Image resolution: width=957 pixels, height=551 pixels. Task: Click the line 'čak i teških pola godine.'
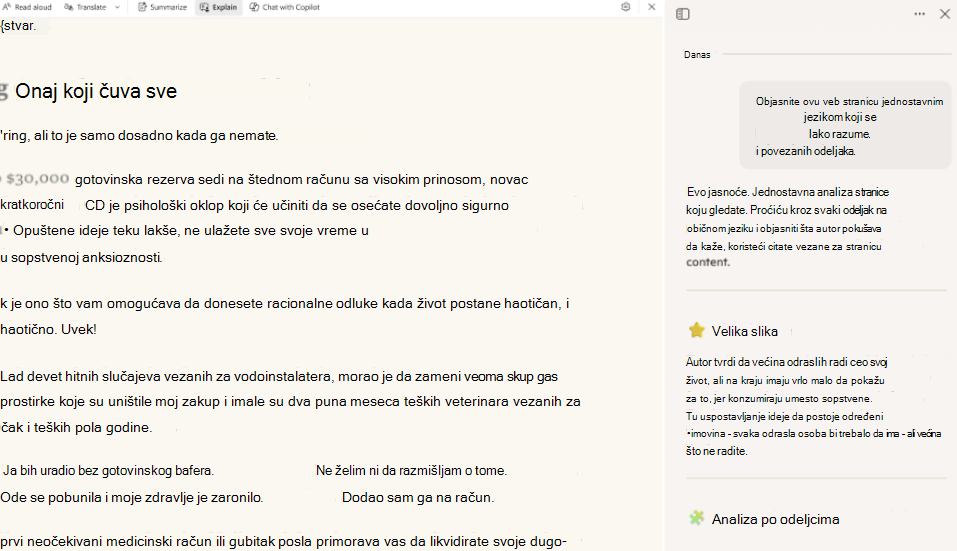(76, 427)
